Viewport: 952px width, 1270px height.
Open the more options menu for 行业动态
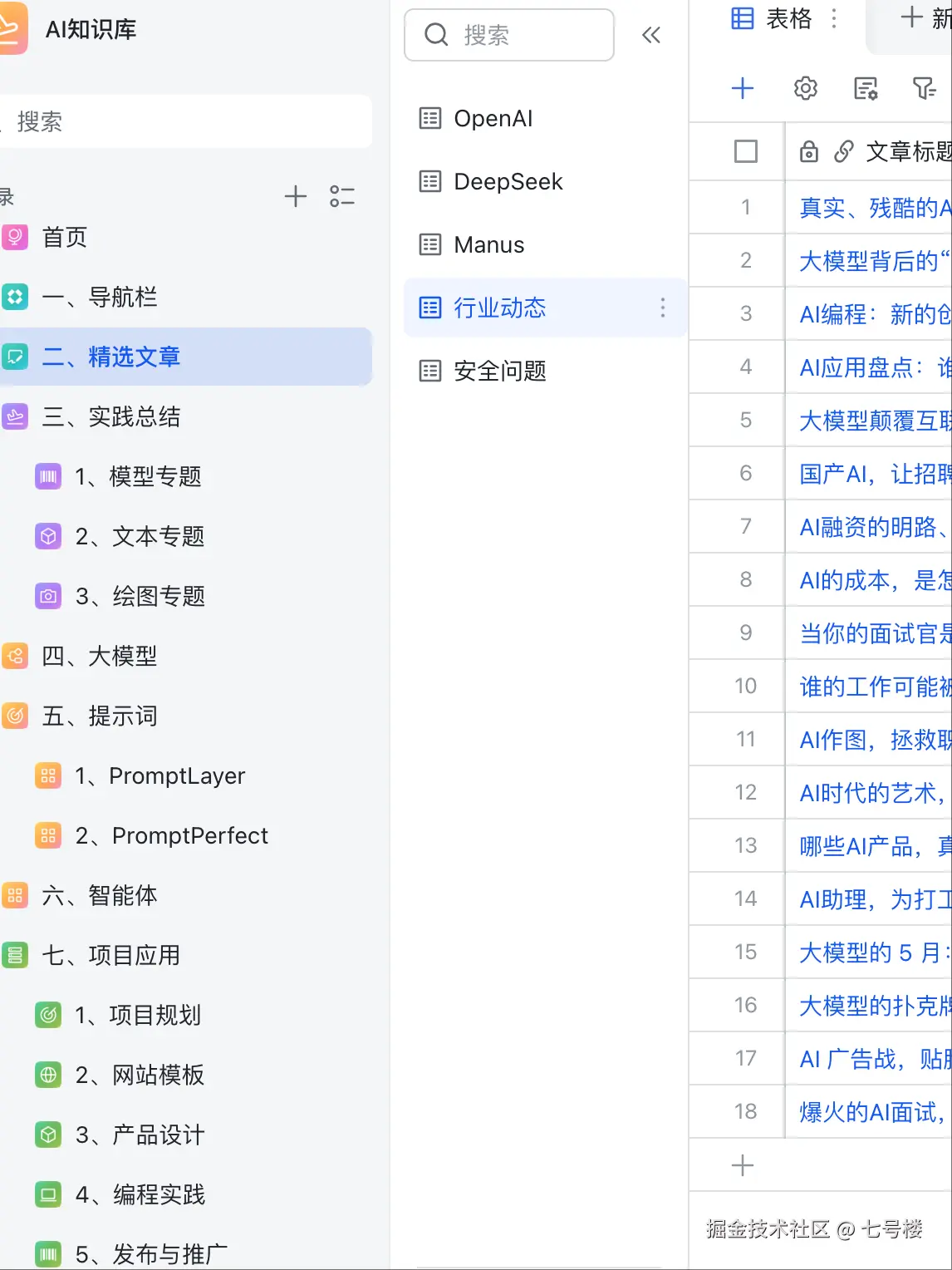pyautogui.click(x=662, y=308)
